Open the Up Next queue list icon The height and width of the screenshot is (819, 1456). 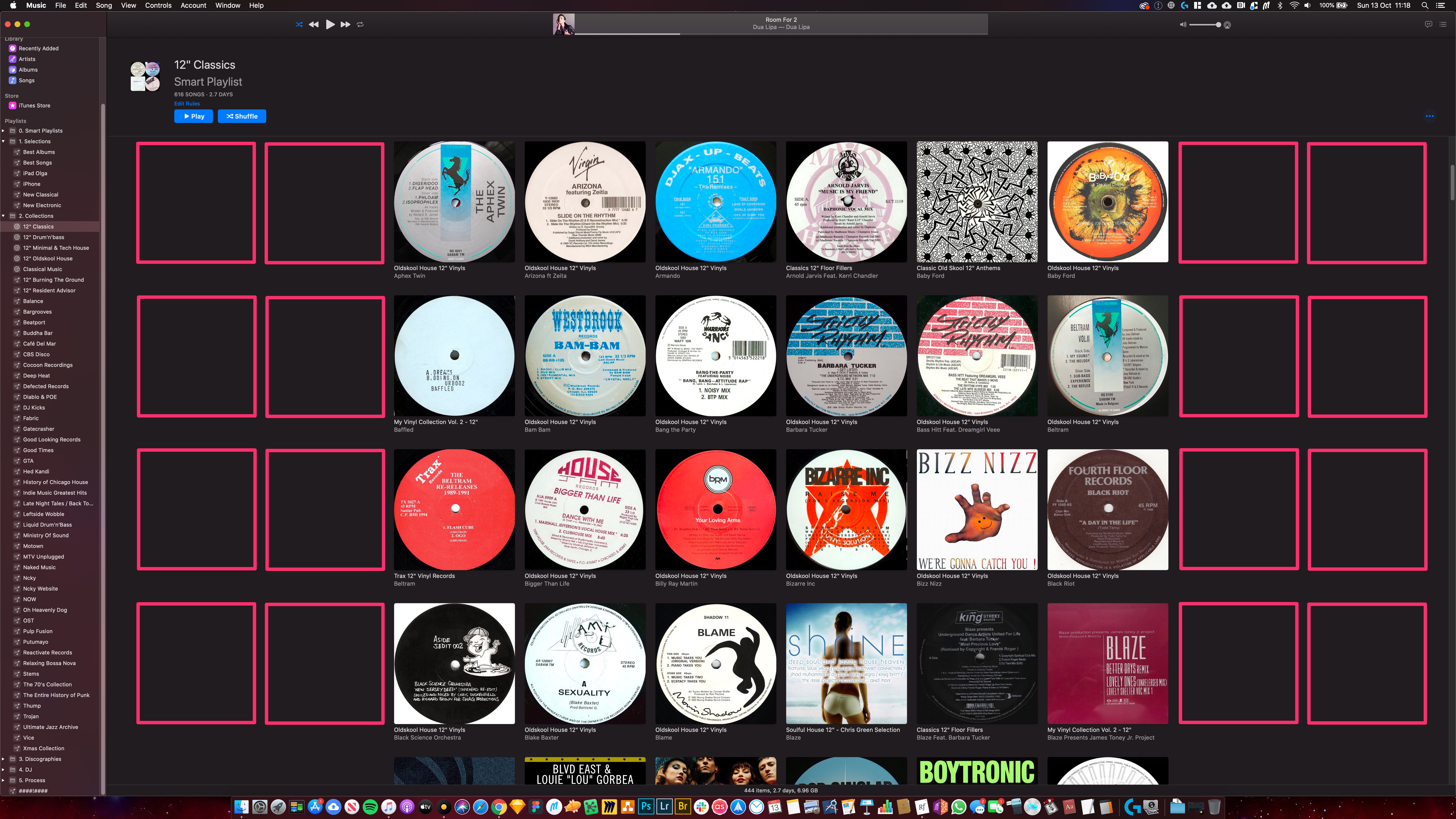pos(1443,24)
